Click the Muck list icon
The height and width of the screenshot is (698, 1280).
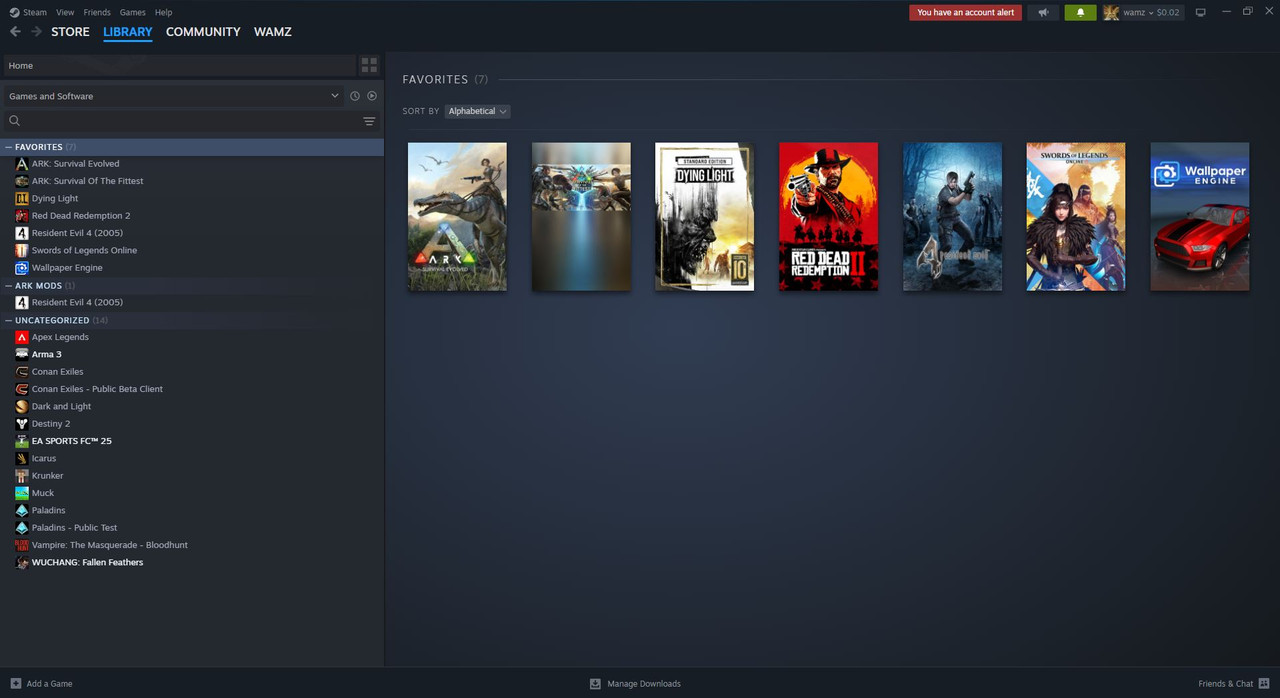click(x=22, y=493)
